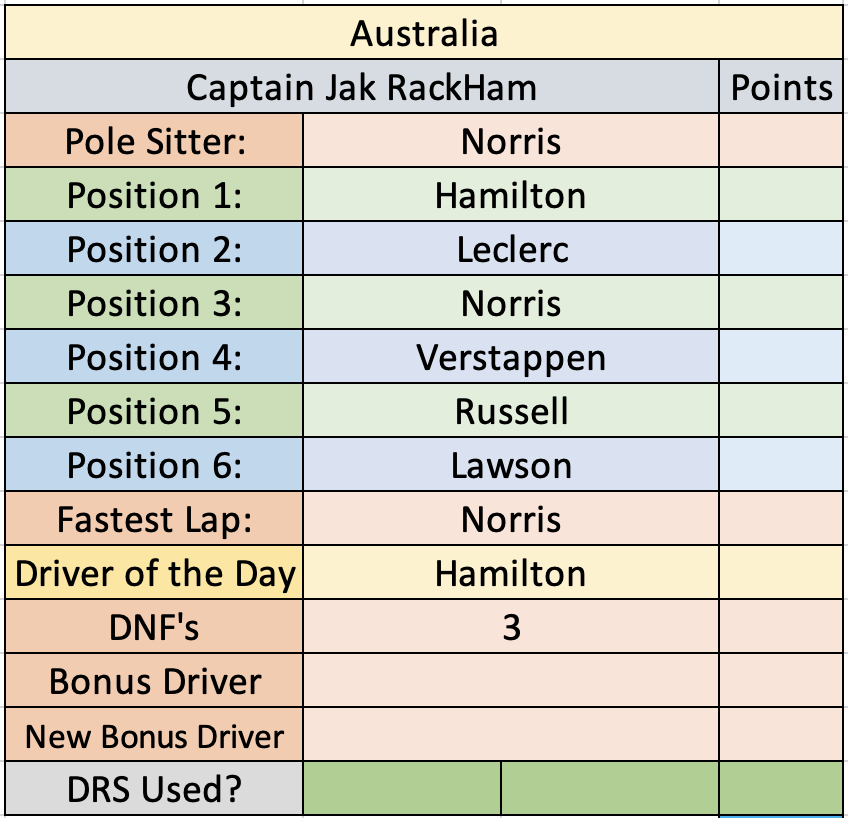
Task: Select the DNF's value cell showing 3
Action: [511, 627]
